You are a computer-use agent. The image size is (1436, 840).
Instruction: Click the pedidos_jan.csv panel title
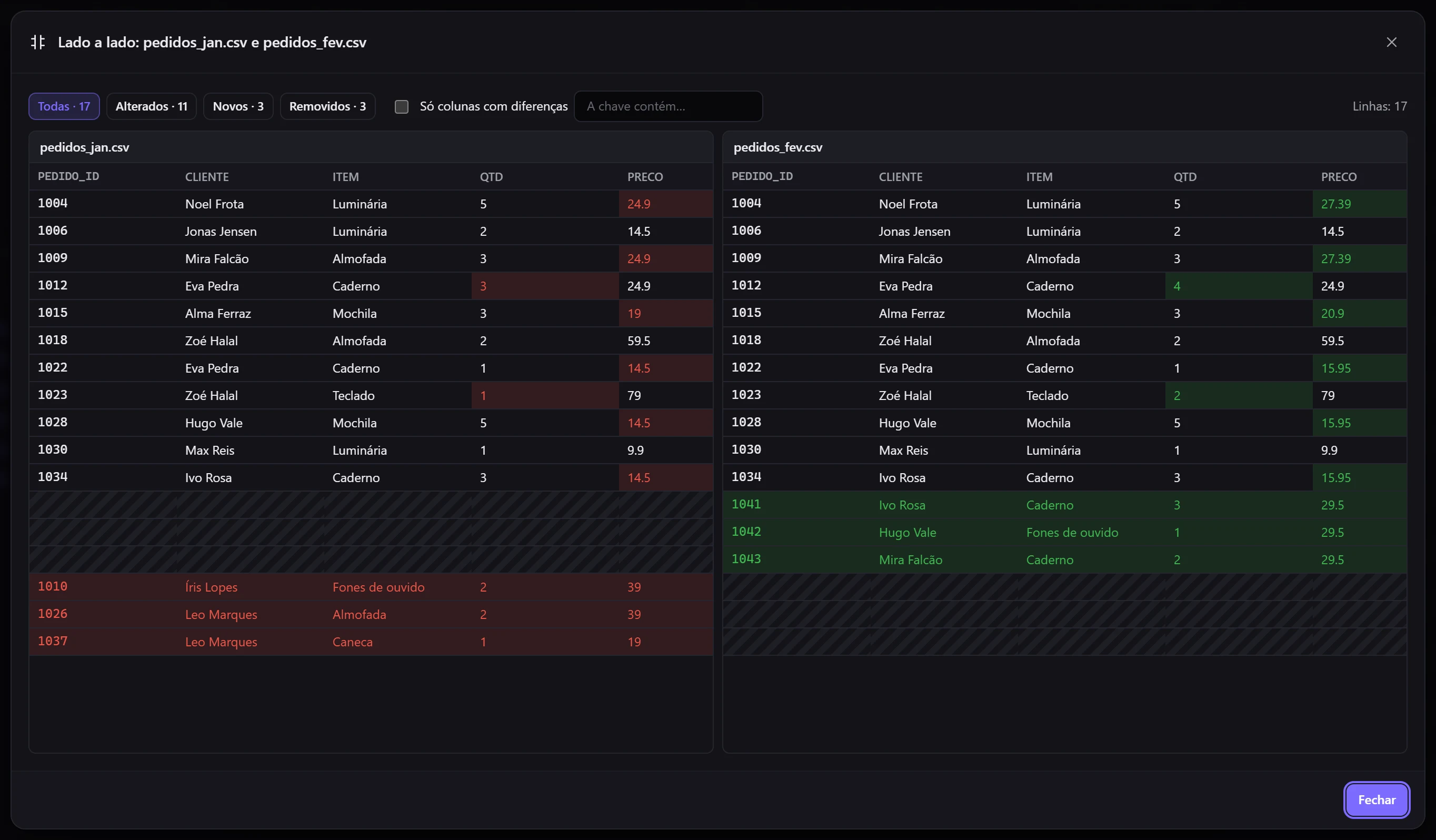point(84,147)
